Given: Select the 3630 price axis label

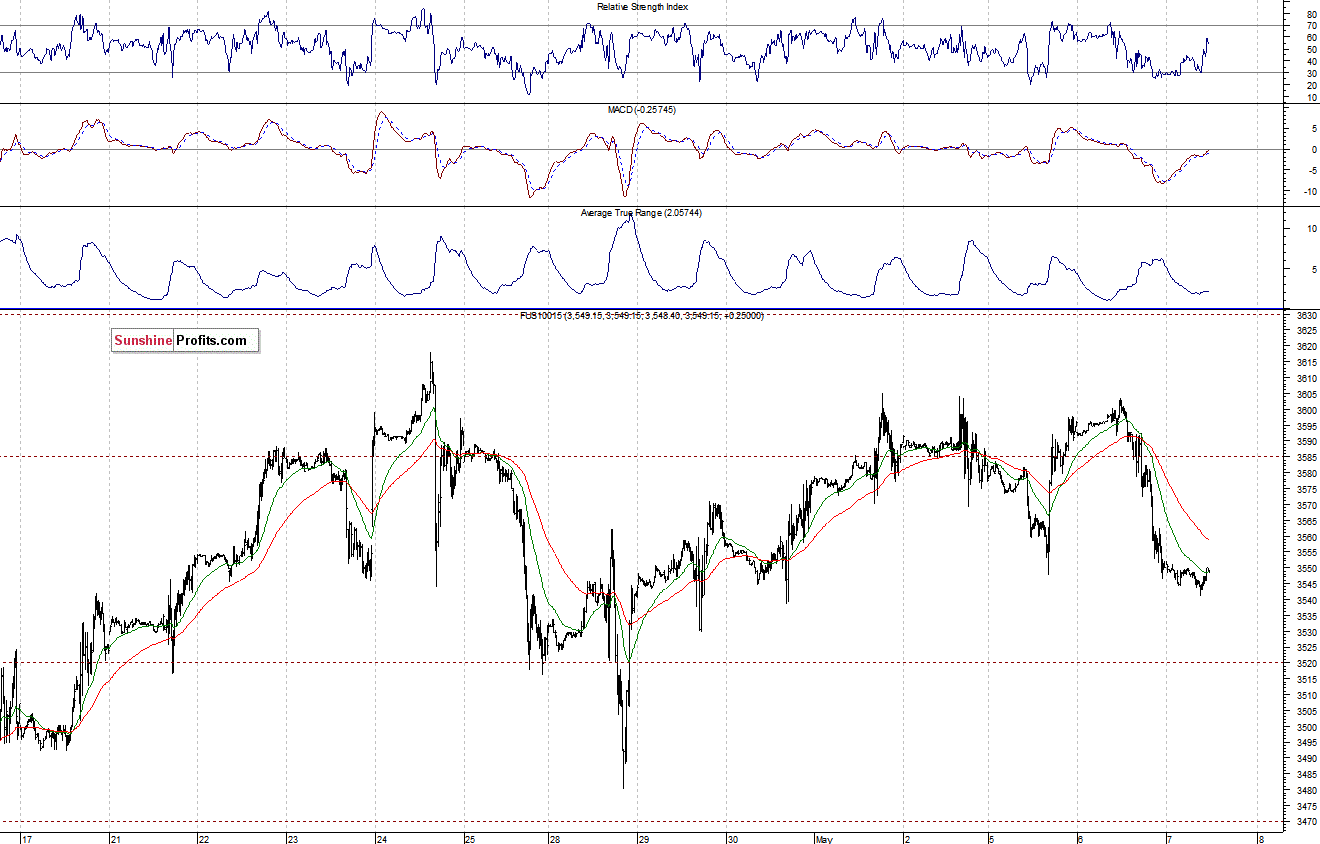Looking at the screenshot, I should pyautogui.click(x=1306, y=315).
